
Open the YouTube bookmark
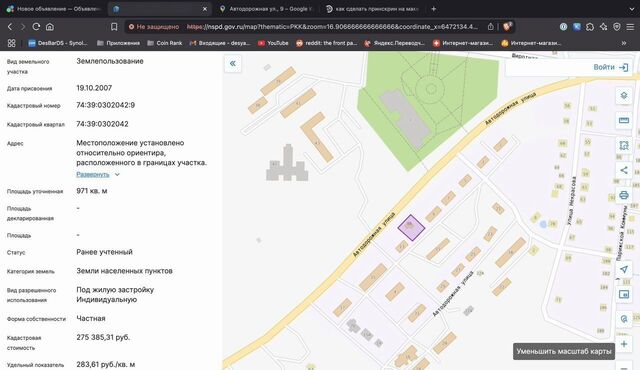(273, 43)
